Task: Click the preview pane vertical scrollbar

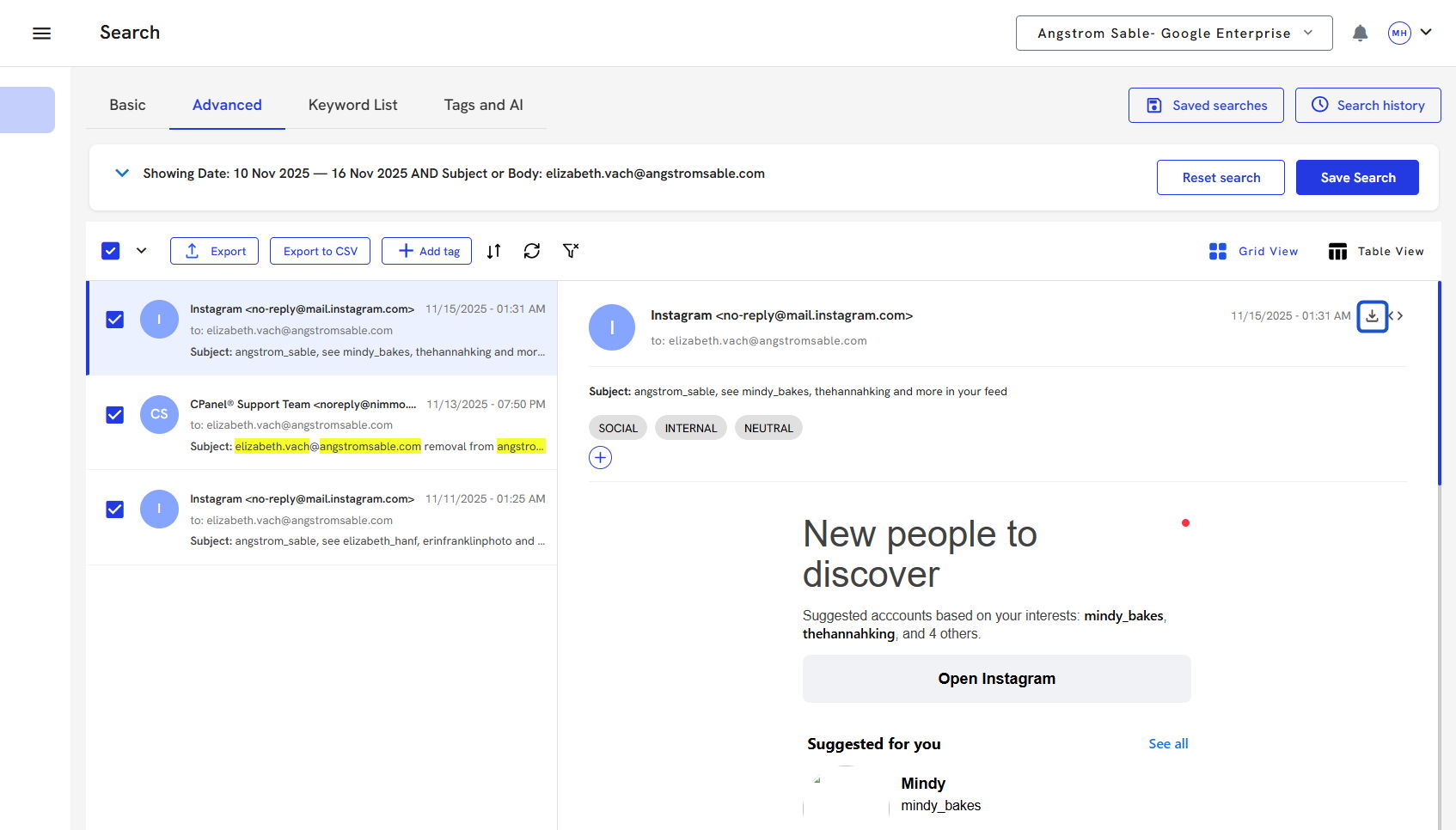Action: point(1440,383)
